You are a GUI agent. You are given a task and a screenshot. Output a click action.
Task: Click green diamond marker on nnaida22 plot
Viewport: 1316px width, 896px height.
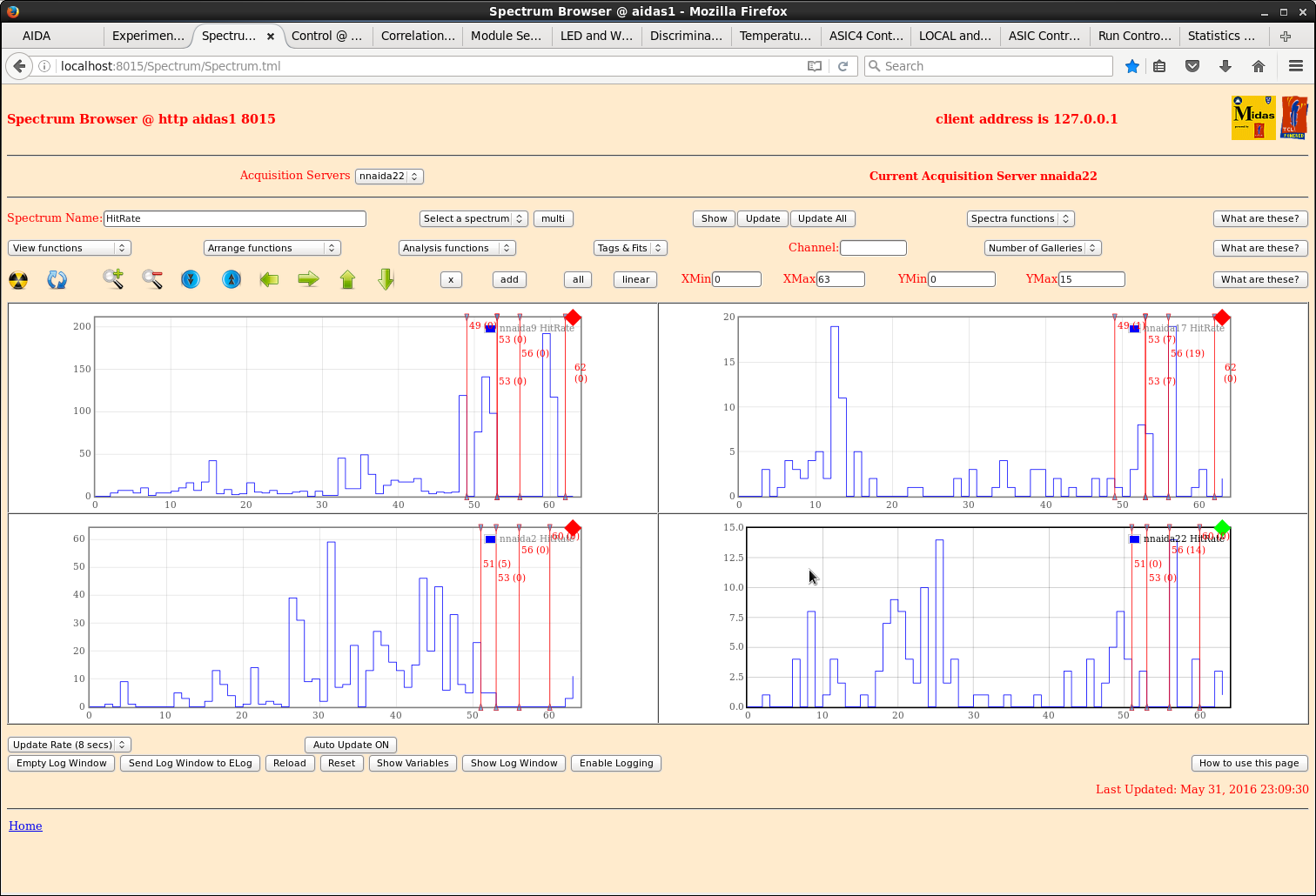tap(1222, 528)
